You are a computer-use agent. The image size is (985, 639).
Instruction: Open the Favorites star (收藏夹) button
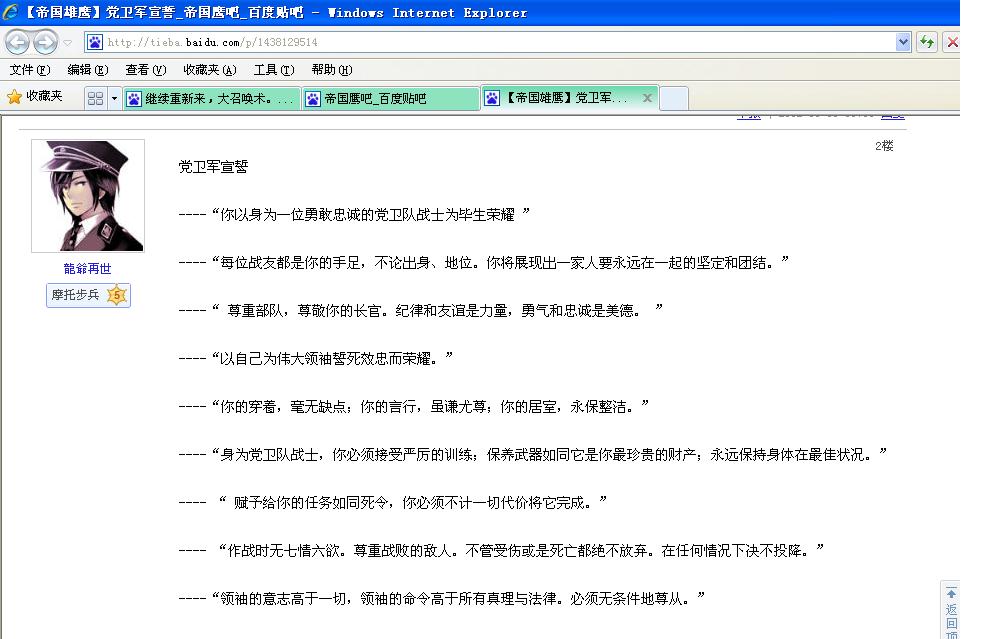coord(36,97)
